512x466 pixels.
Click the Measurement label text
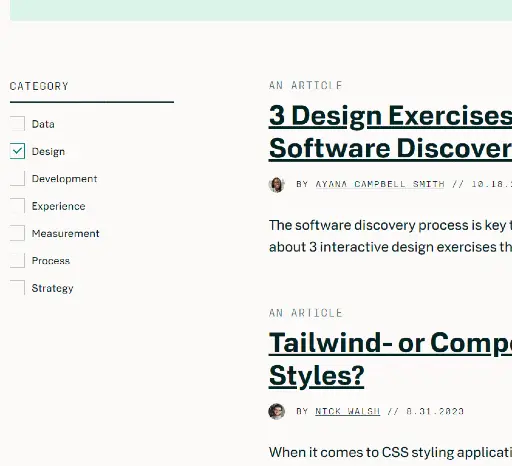pyautogui.click(x=65, y=233)
